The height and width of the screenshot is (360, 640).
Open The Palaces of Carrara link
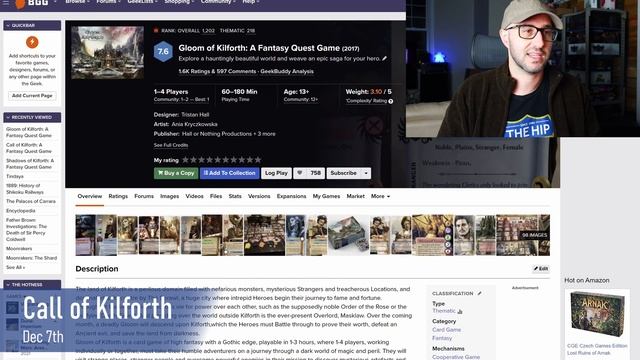click(x=31, y=201)
